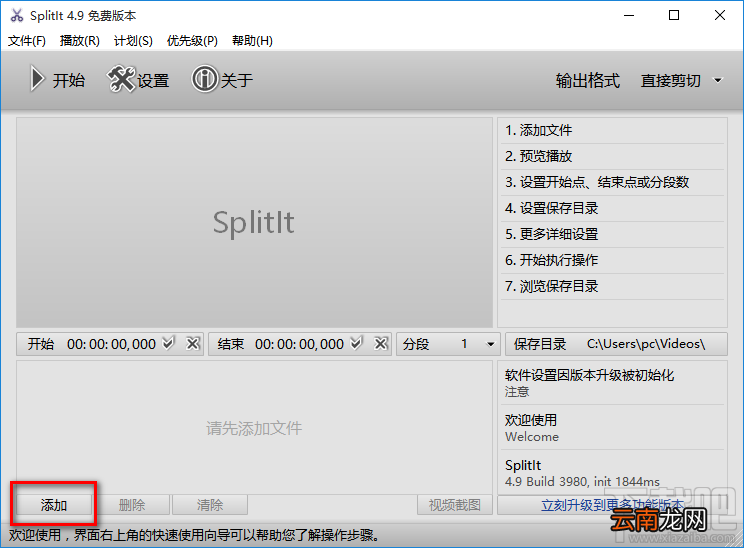Click the start time field 00:00:00,000 beside 开始
Screen dimensions: 744x548
pyautogui.click(x=111, y=344)
